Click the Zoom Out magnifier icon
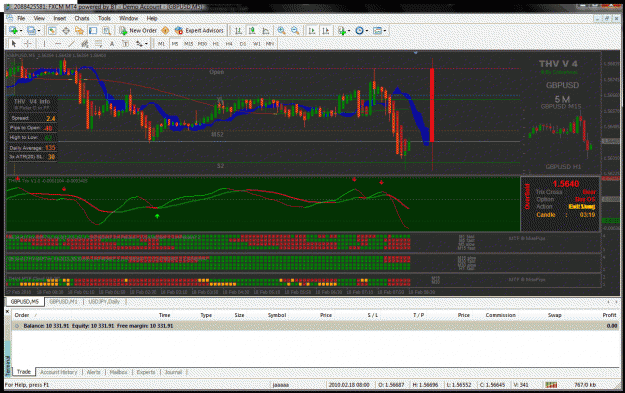Image resolution: width=625 pixels, height=393 pixels. point(295,31)
